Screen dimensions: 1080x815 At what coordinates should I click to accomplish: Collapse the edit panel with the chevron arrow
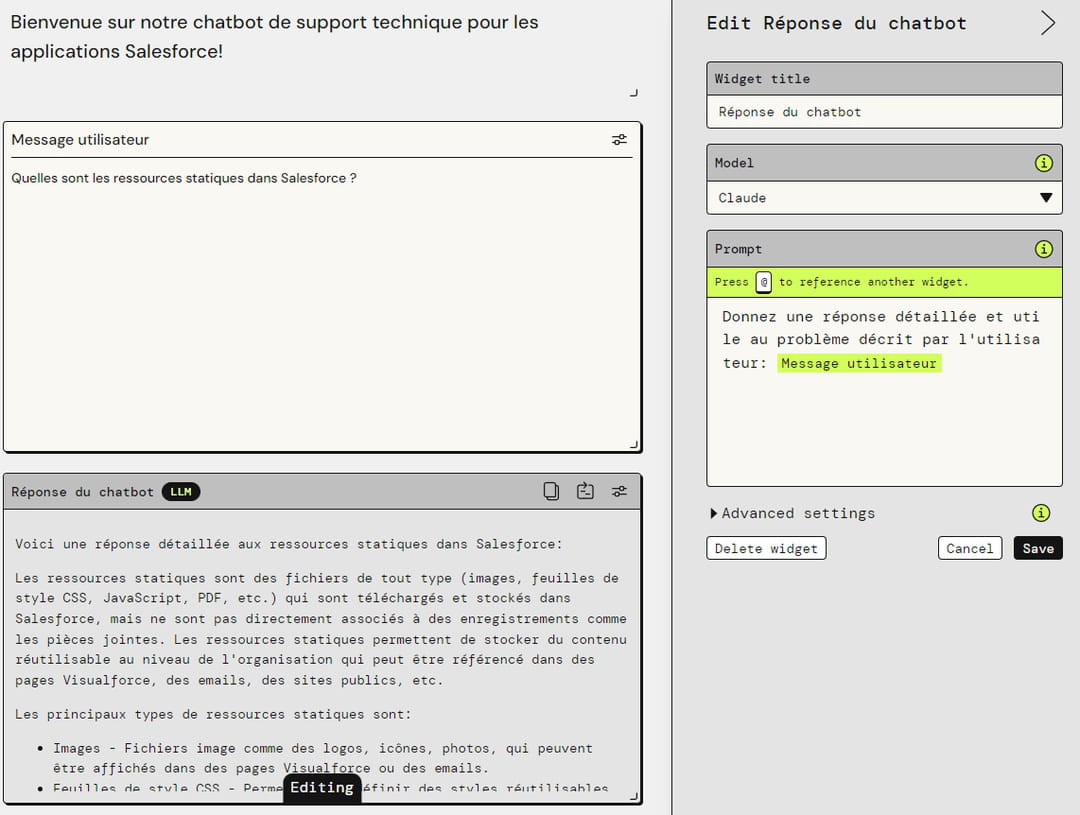click(1047, 23)
